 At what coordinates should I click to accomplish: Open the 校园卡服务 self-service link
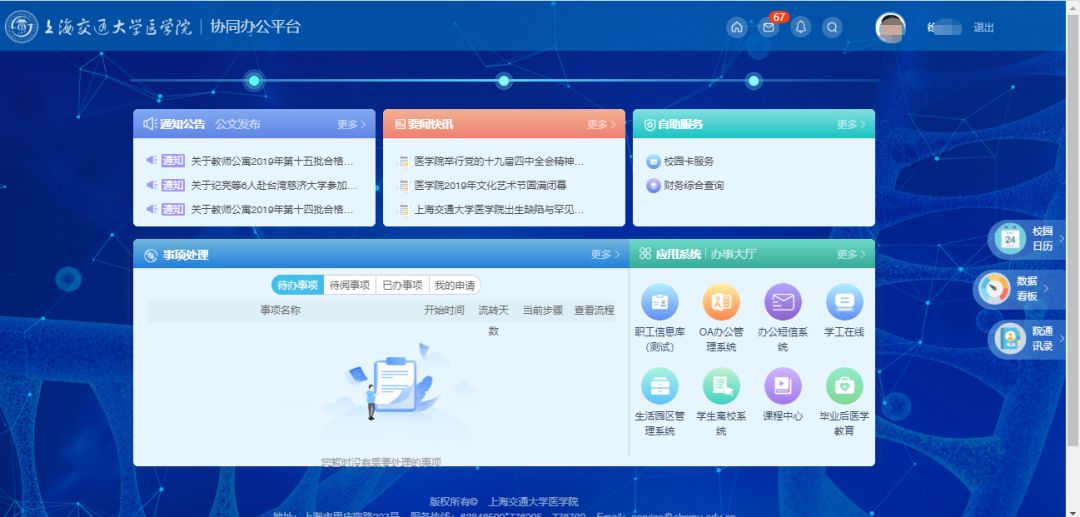click(x=688, y=161)
